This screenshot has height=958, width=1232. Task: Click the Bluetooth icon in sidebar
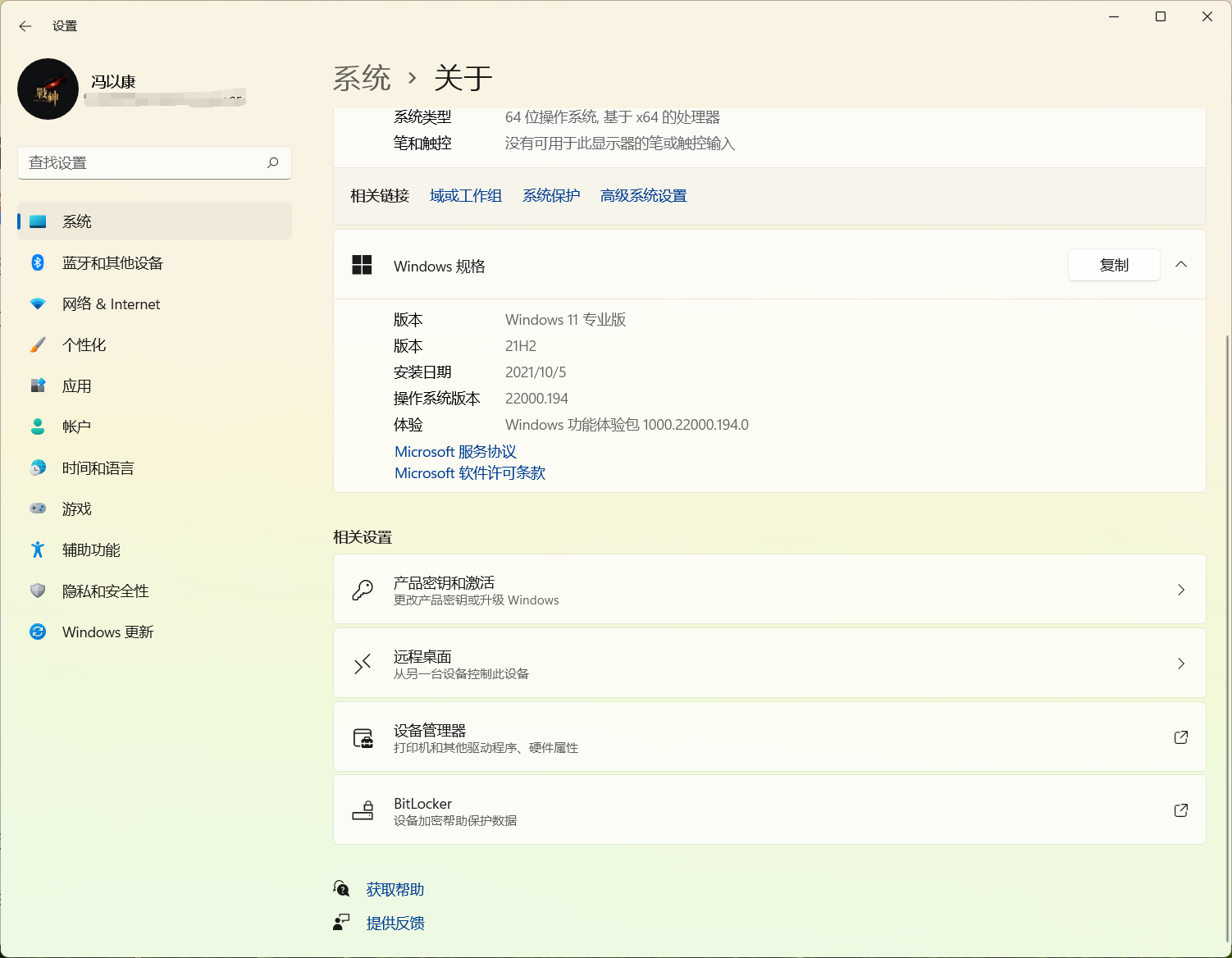38,262
